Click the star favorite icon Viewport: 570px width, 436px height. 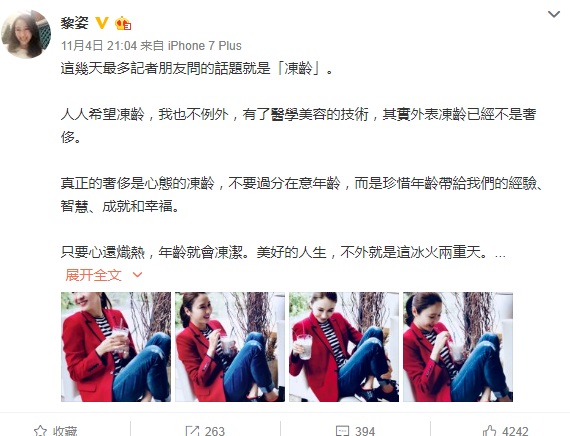40,431
